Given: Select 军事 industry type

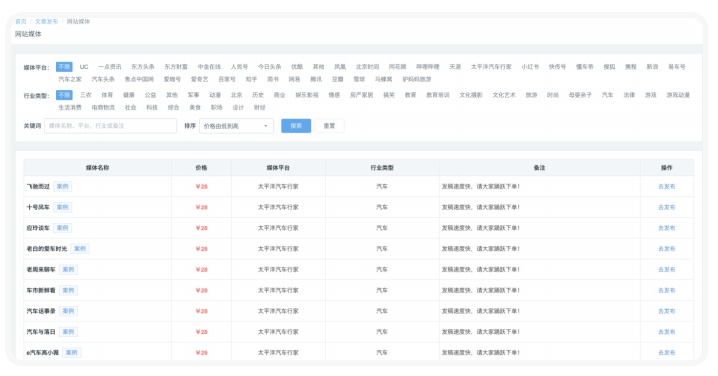Looking at the screenshot, I should pos(193,95).
